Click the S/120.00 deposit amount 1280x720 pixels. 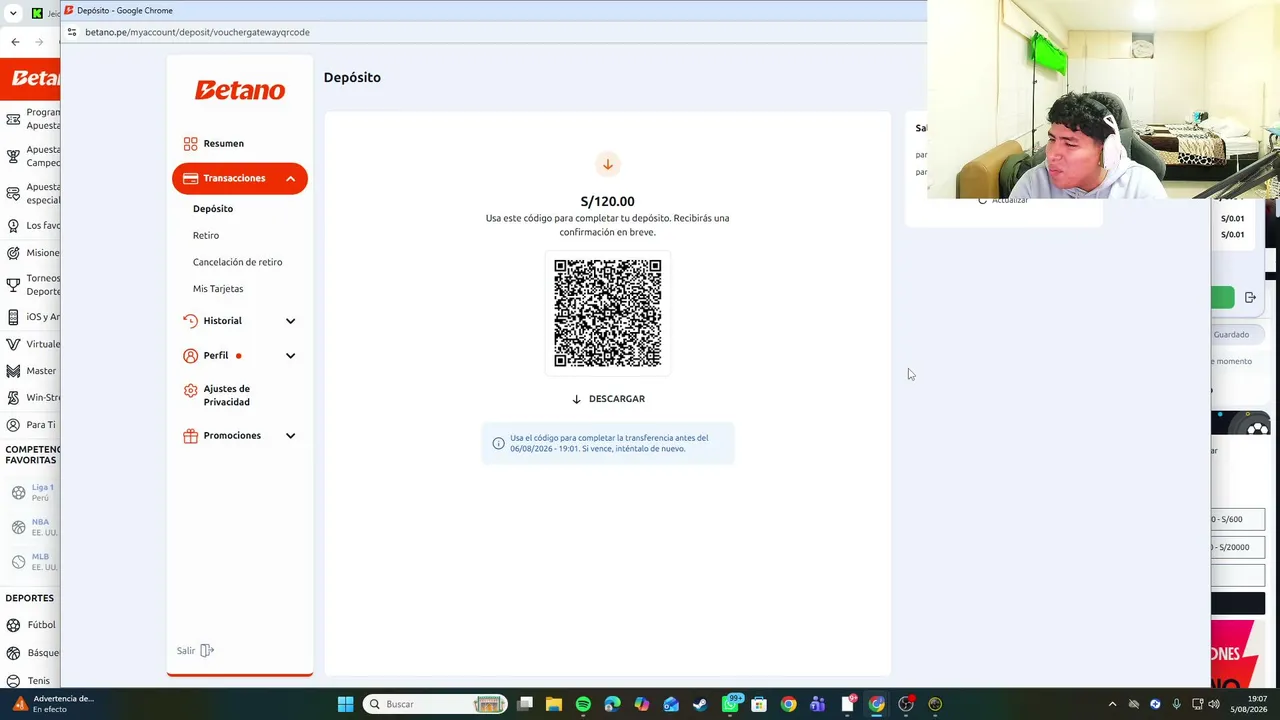click(x=608, y=201)
